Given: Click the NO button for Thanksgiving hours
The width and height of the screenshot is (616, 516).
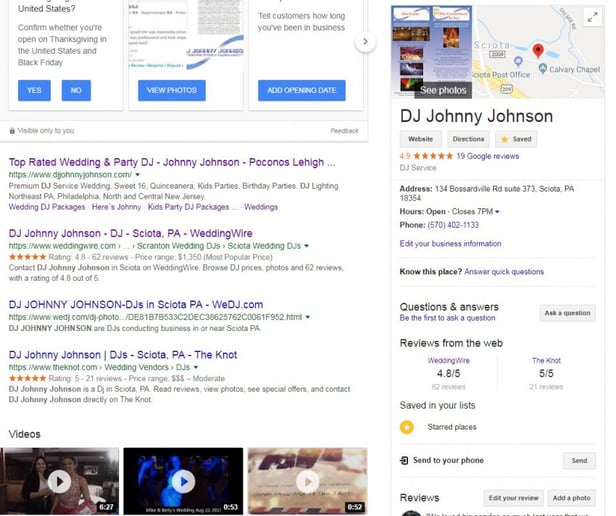Looking at the screenshot, I should click(76, 90).
